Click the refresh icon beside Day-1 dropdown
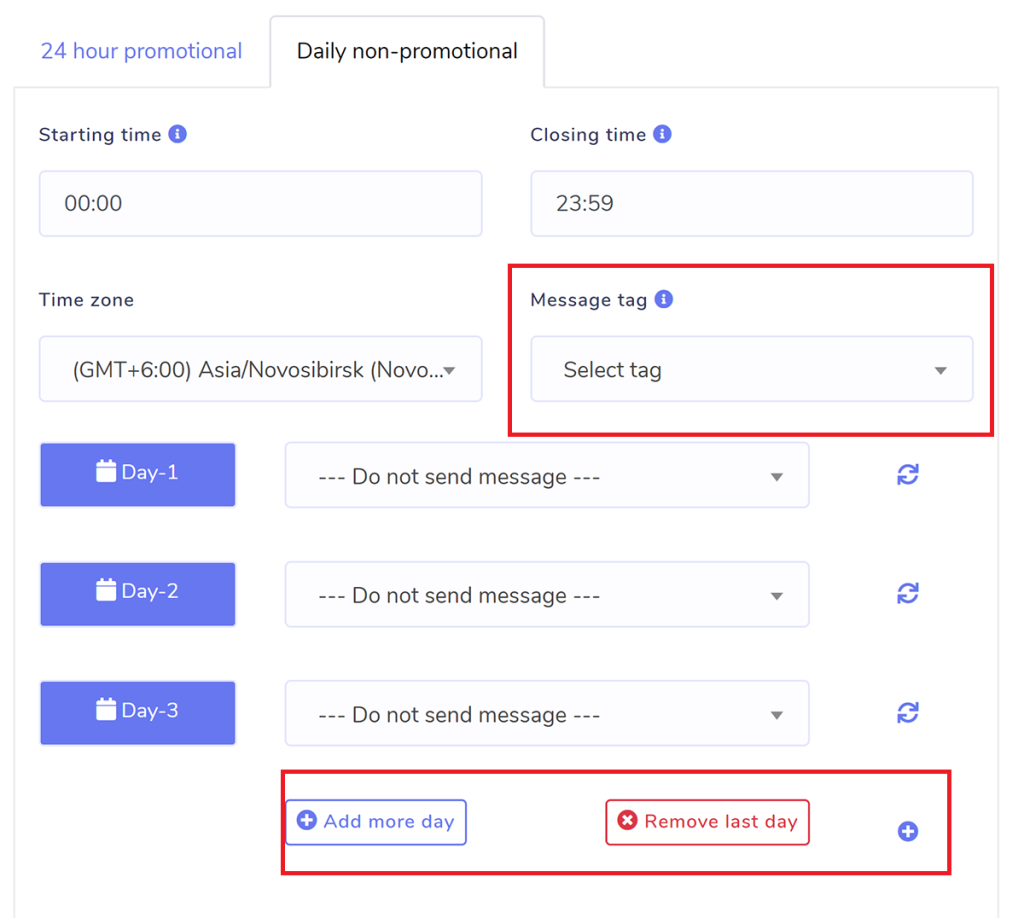 click(907, 475)
